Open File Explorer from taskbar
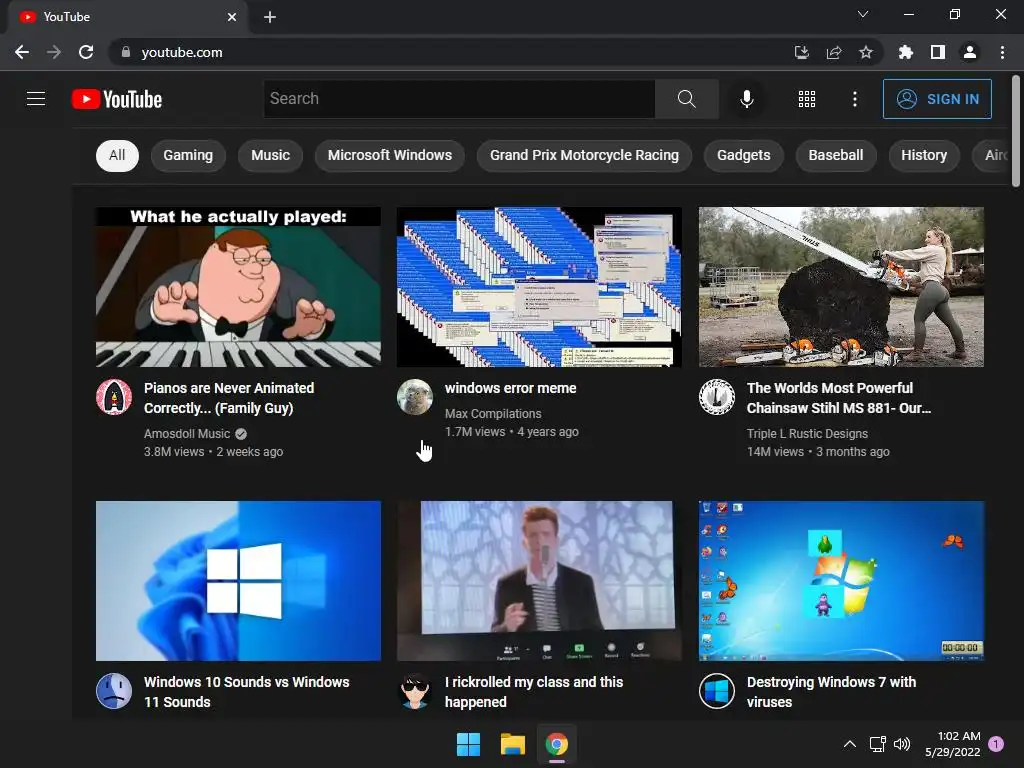Image resolution: width=1024 pixels, height=768 pixels. point(513,744)
